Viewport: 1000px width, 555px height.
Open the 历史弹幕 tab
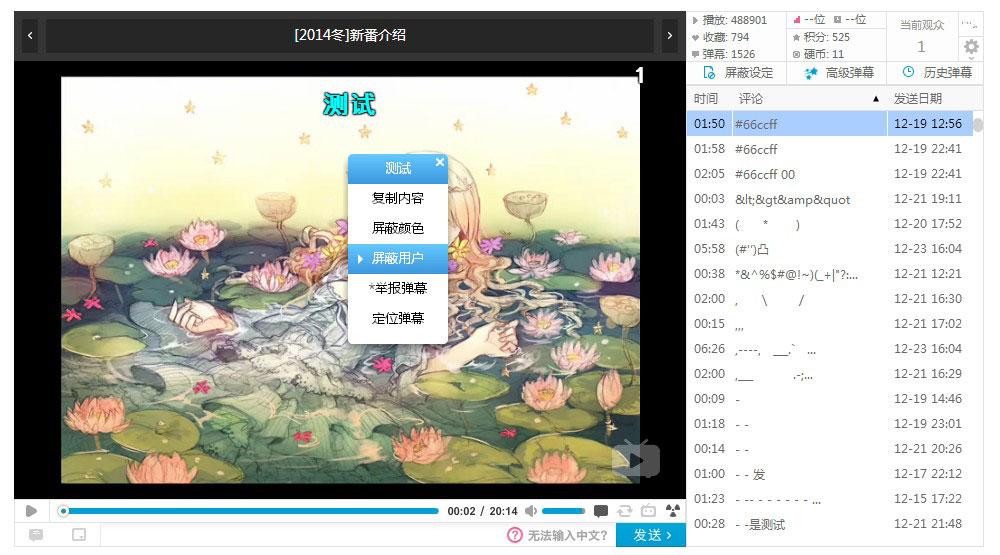click(x=936, y=73)
